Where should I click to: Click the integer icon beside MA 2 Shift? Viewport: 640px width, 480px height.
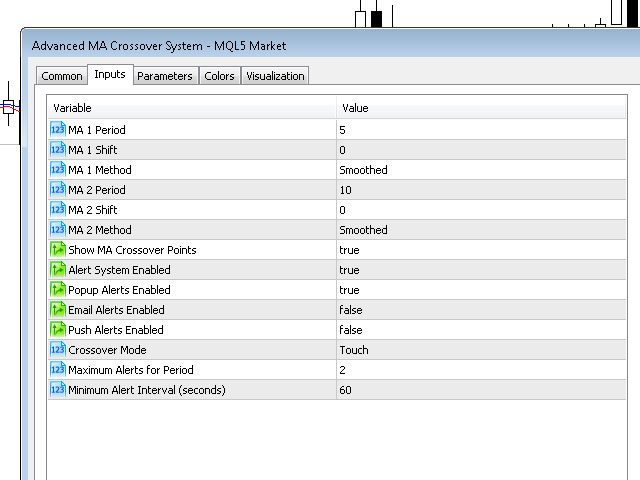point(58,209)
